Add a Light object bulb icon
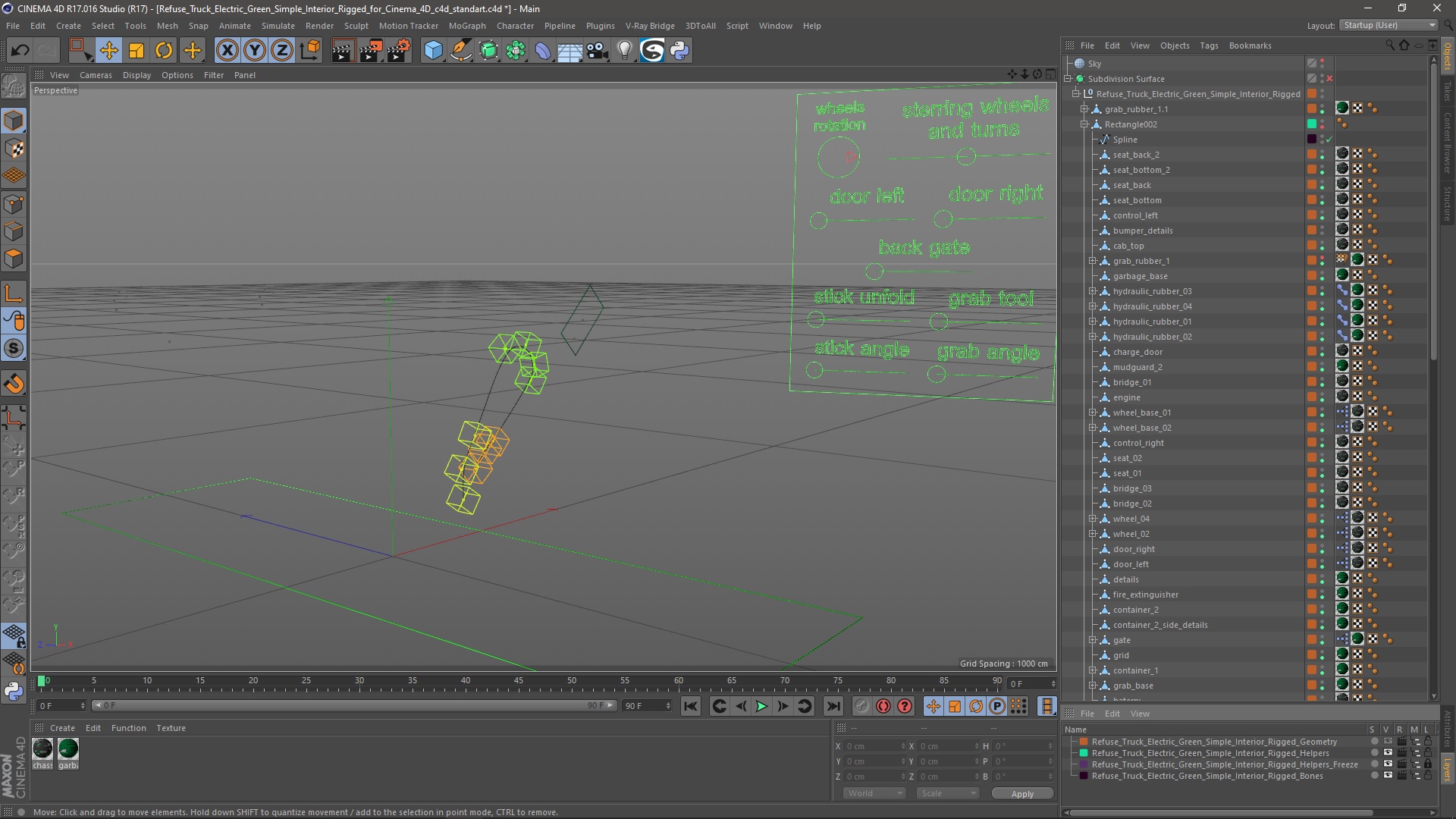 pos(624,51)
